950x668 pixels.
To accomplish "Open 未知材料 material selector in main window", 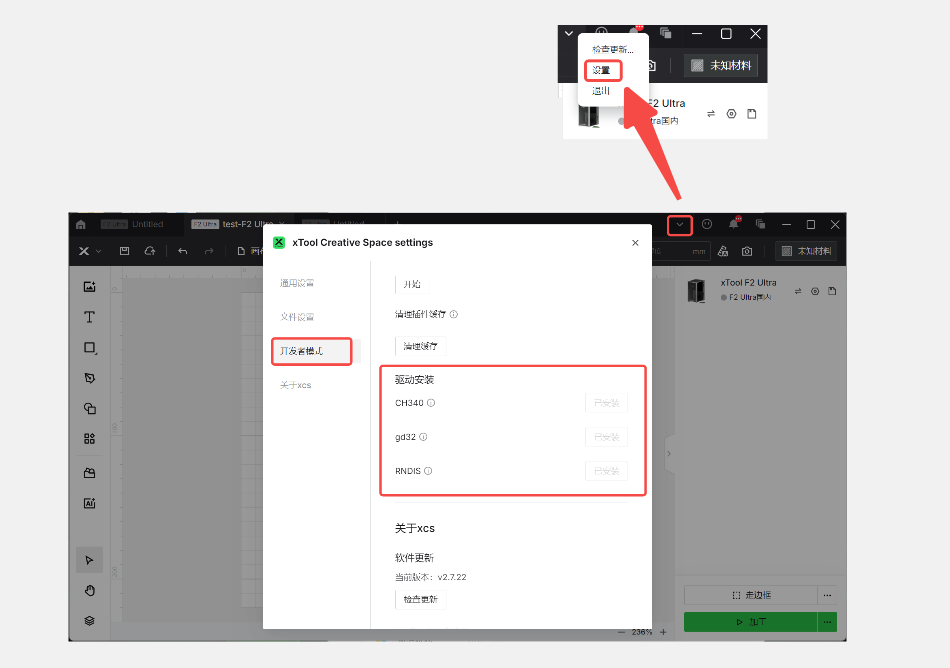I will [x=806, y=251].
